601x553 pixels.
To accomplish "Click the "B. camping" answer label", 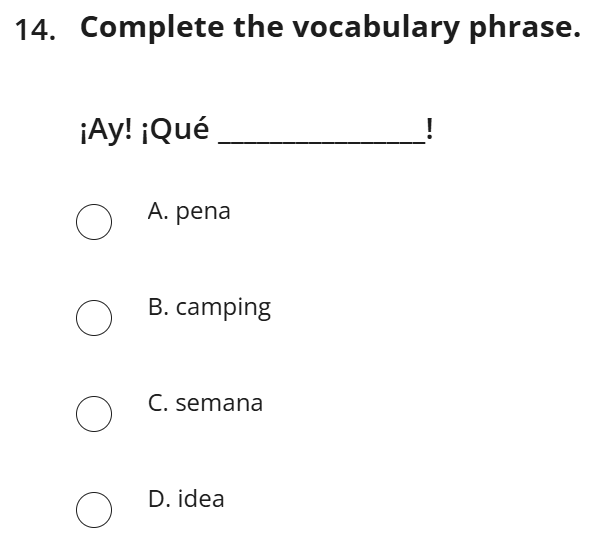I will 209,307.
